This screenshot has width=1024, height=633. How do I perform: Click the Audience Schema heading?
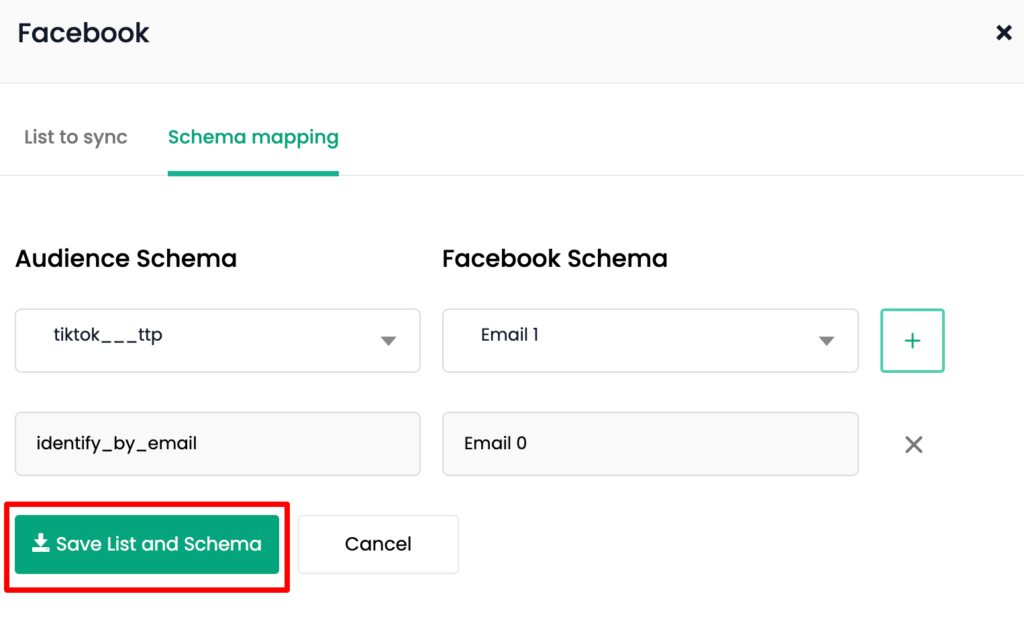pos(126,259)
